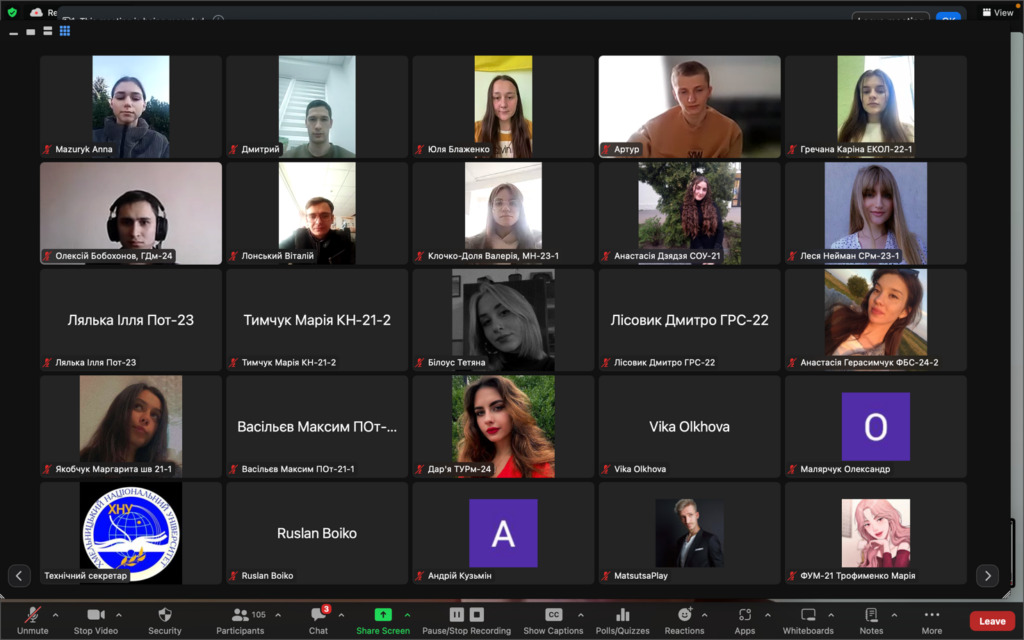Go to next page of participants

click(x=987, y=575)
